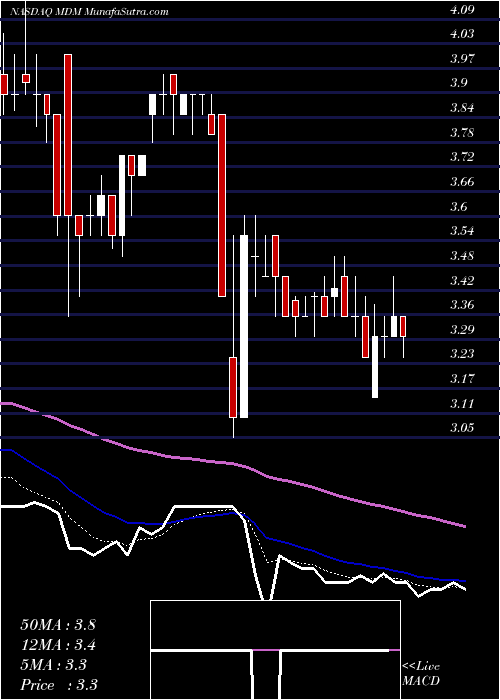Select the 3.48 price axis label
The width and height of the screenshot is (500, 700).
[461, 256]
